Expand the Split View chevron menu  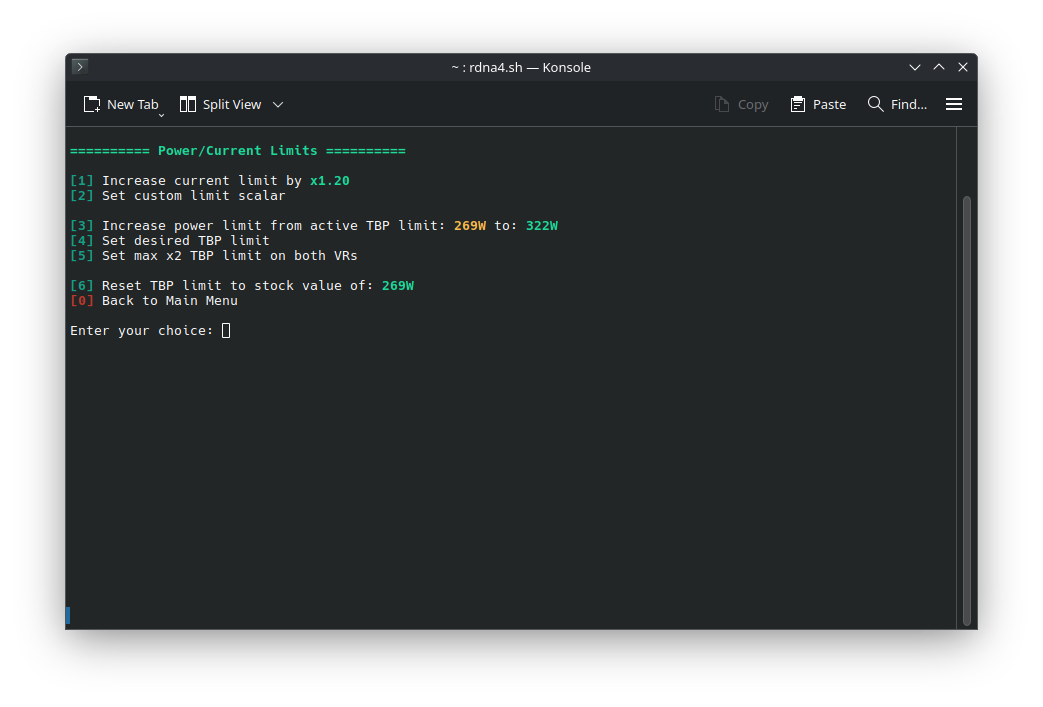point(278,104)
